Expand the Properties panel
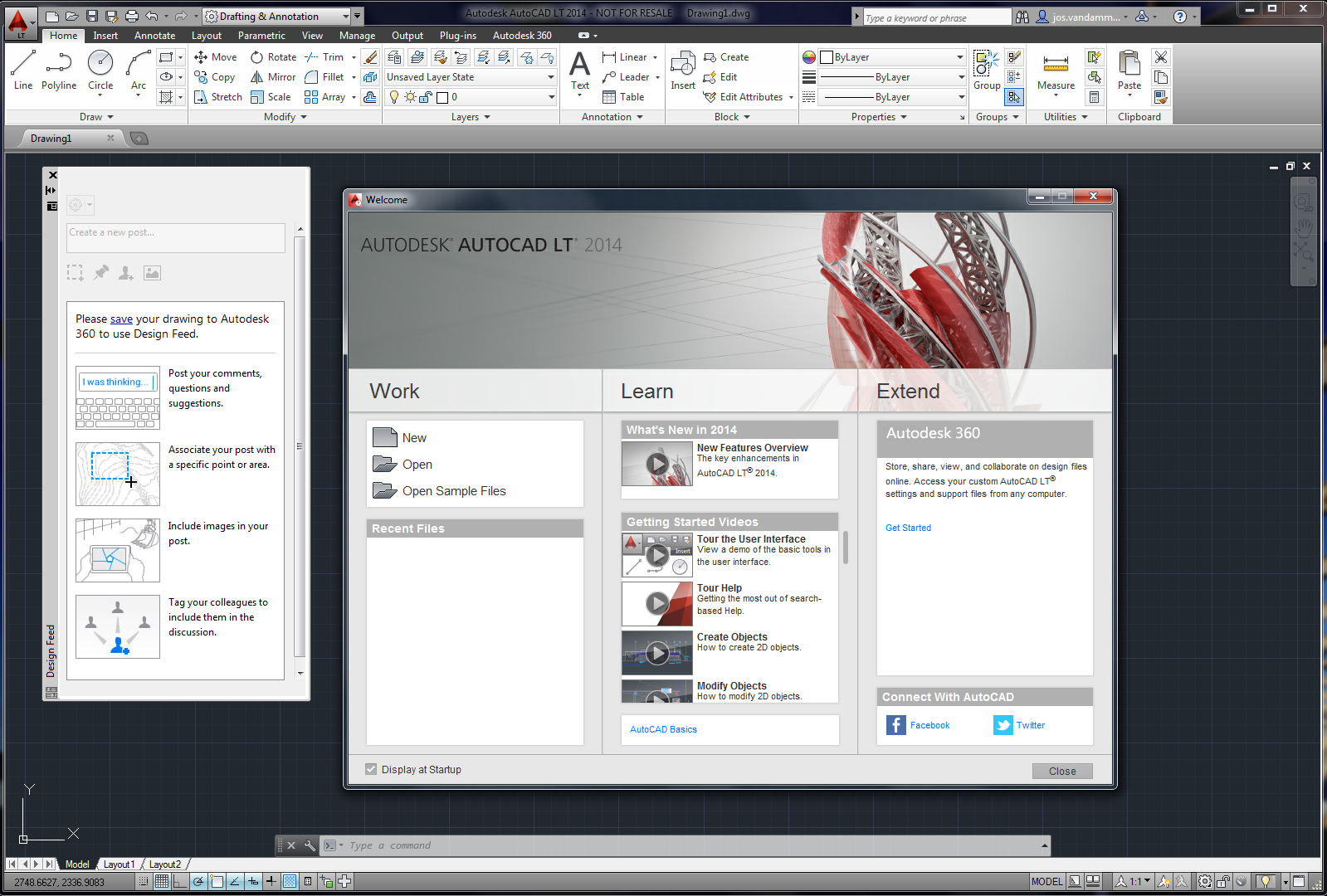 pyautogui.click(x=879, y=117)
